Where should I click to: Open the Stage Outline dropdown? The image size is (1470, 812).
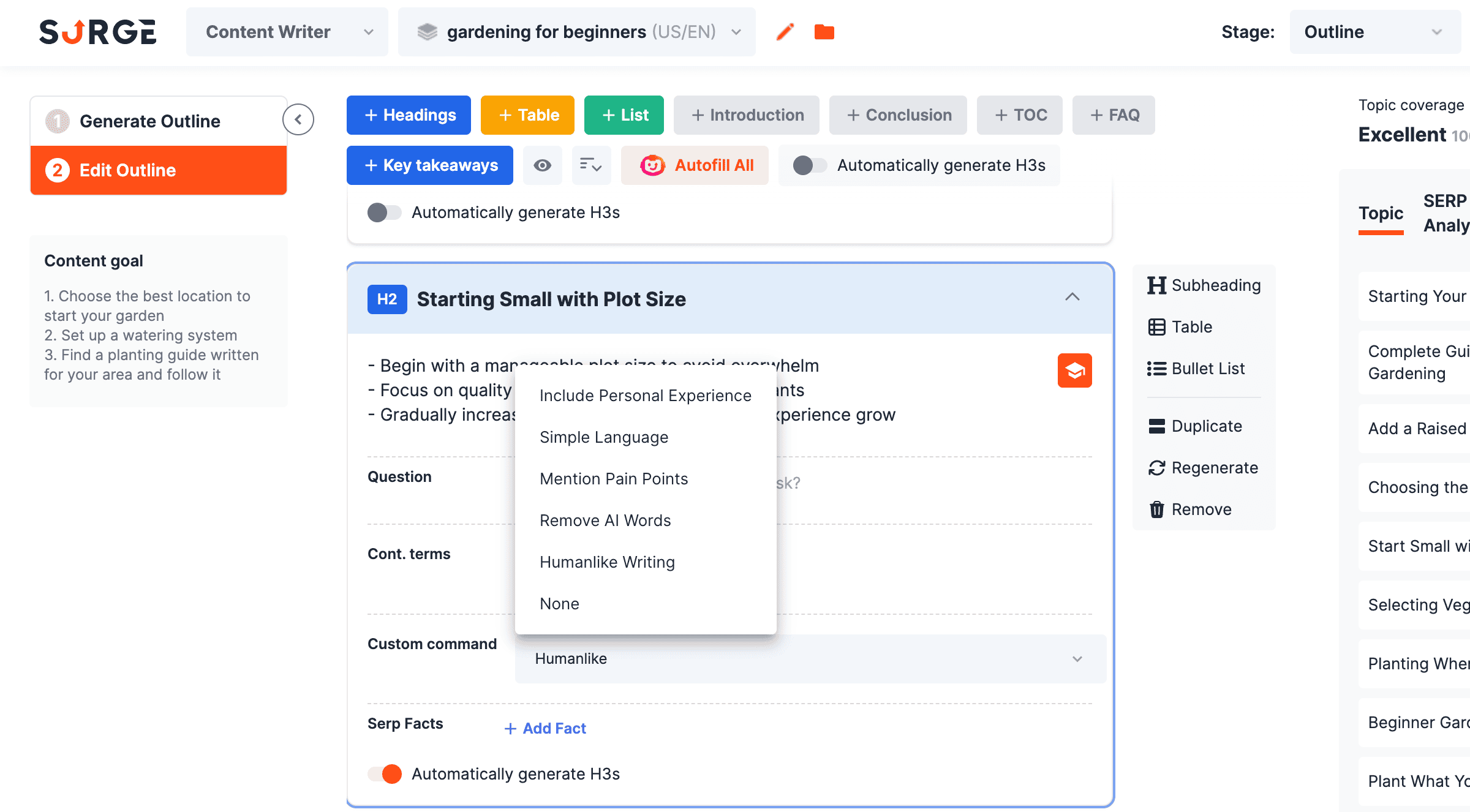point(1374,32)
